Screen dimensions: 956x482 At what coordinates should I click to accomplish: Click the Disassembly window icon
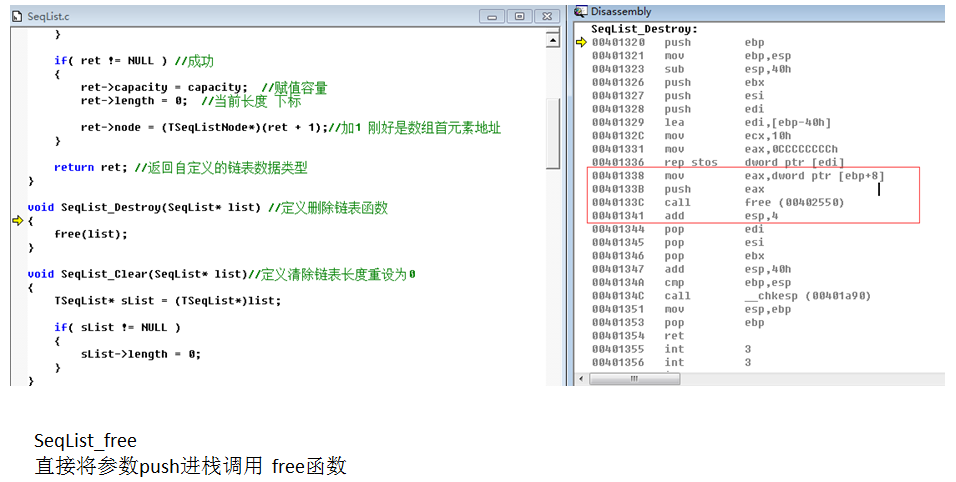581,12
